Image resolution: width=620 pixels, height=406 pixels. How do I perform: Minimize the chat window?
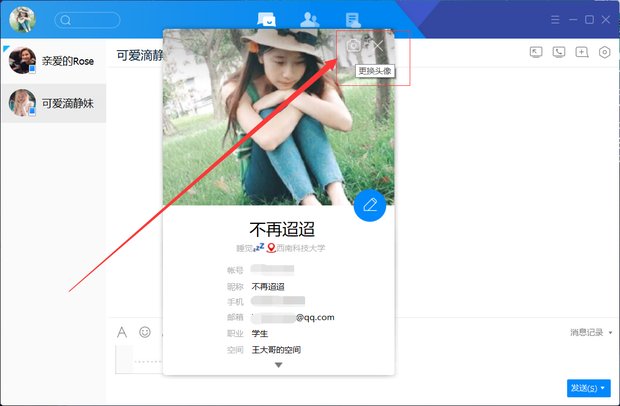click(573, 20)
